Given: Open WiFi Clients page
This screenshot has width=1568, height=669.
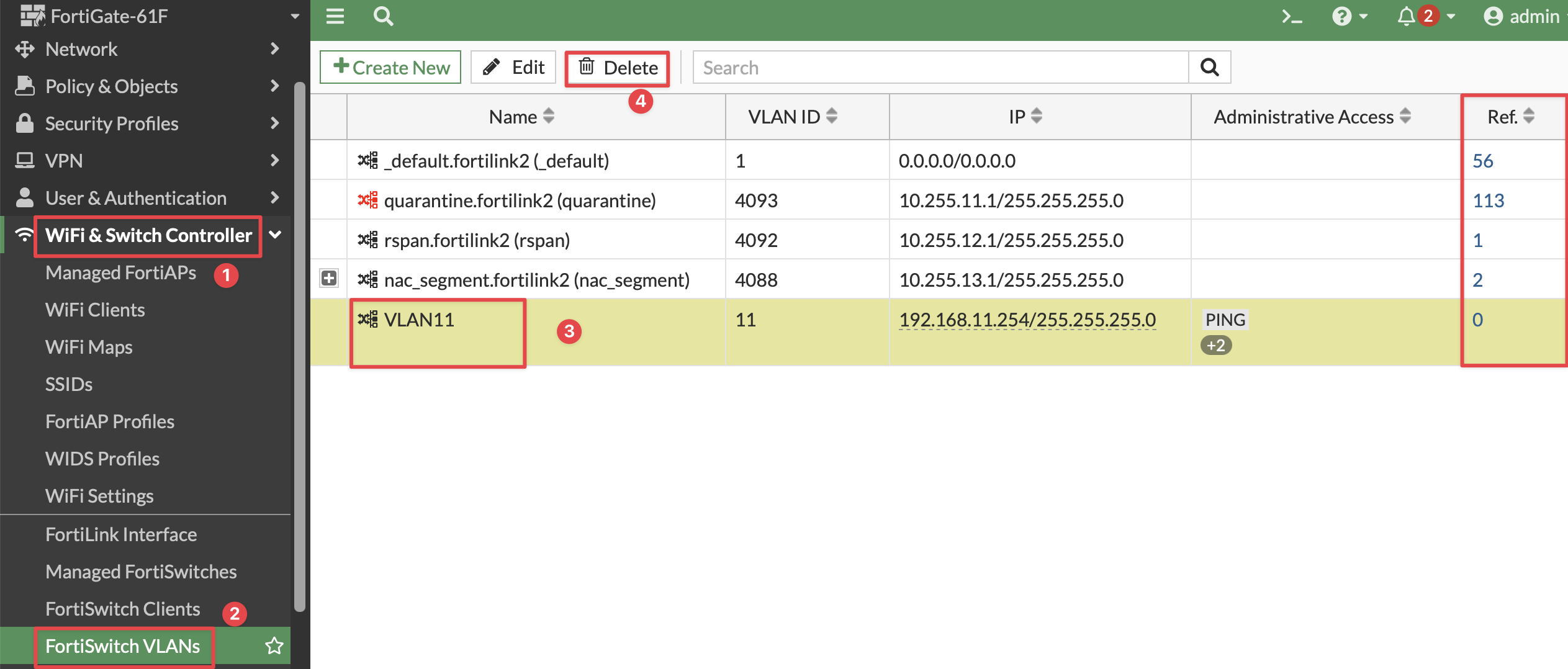Looking at the screenshot, I should click(95, 310).
